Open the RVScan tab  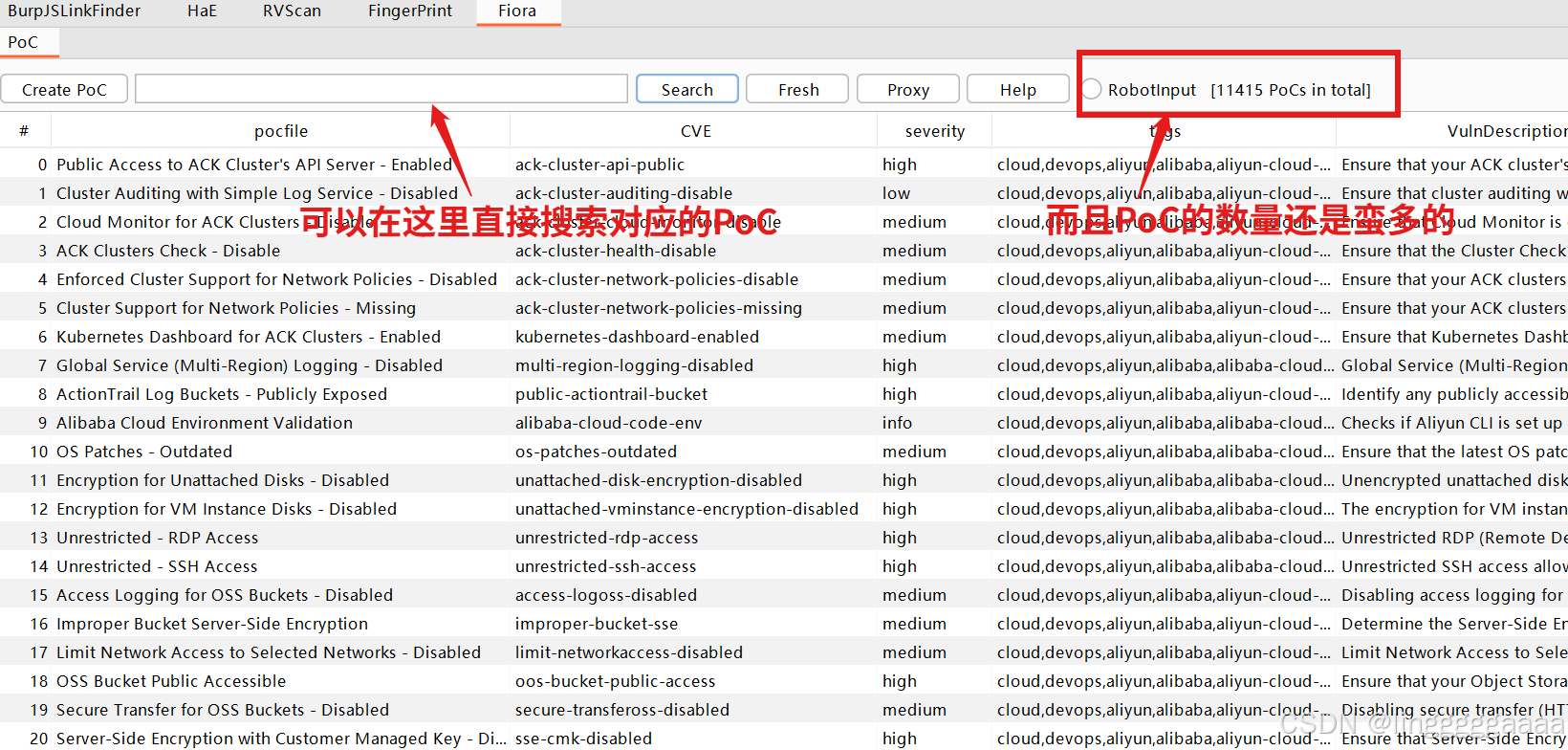click(x=292, y=11)
